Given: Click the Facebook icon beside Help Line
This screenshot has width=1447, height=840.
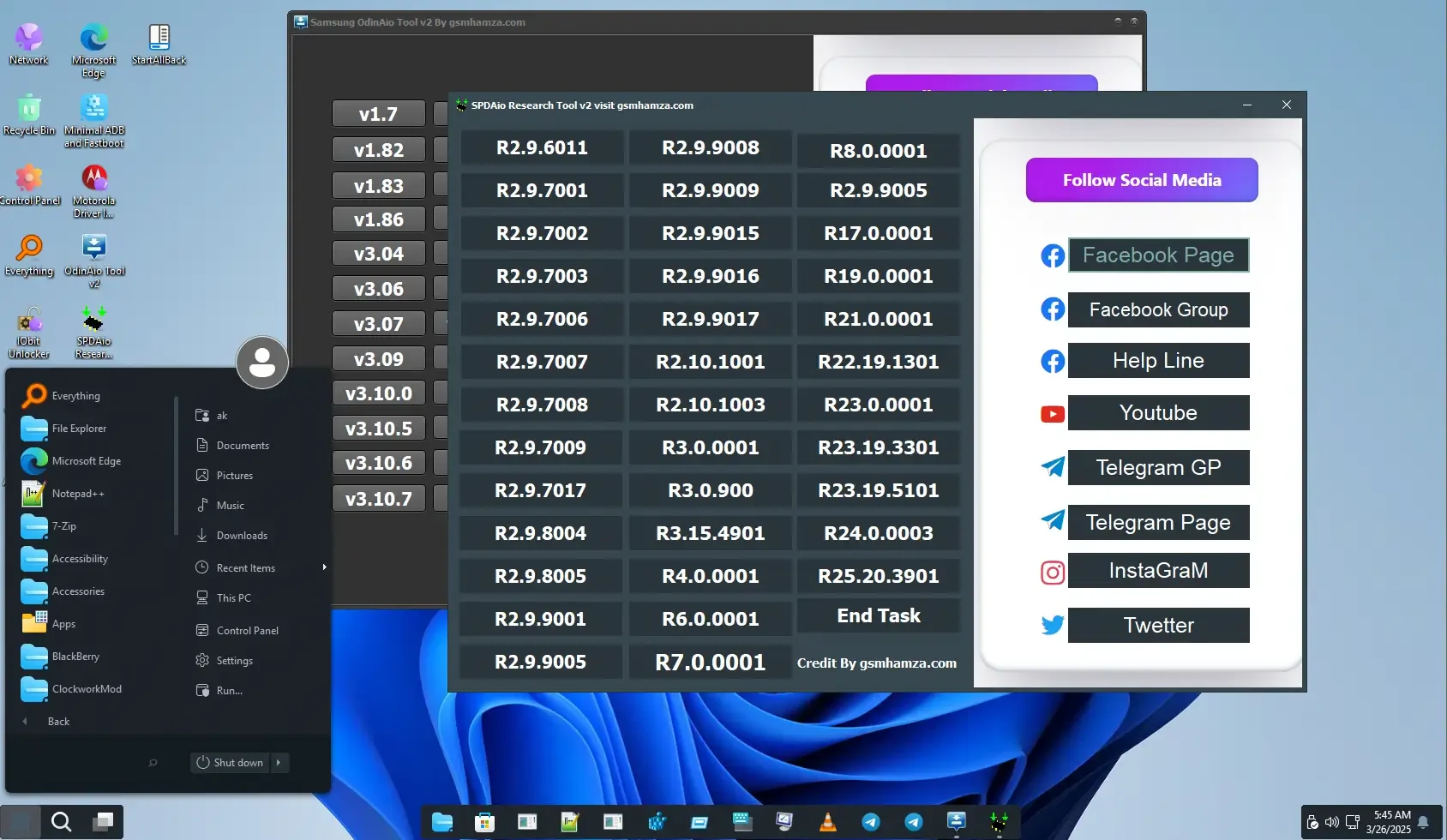Looking at the screenshot, I should pyautogui.click(x=1052, y=360).
